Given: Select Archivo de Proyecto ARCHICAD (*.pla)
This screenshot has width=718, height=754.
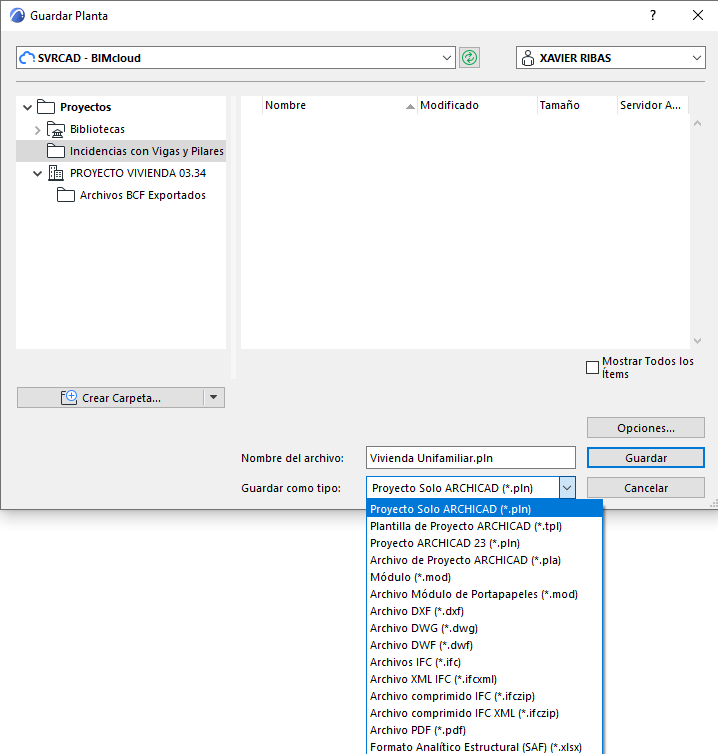Looking at the screenshot, I should click(484, 560).
